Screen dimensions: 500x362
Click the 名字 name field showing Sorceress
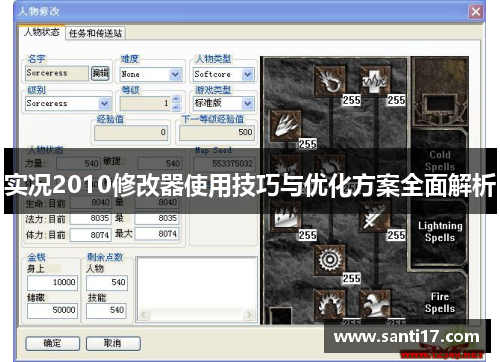pyautogui.click(x=57, y=73)
